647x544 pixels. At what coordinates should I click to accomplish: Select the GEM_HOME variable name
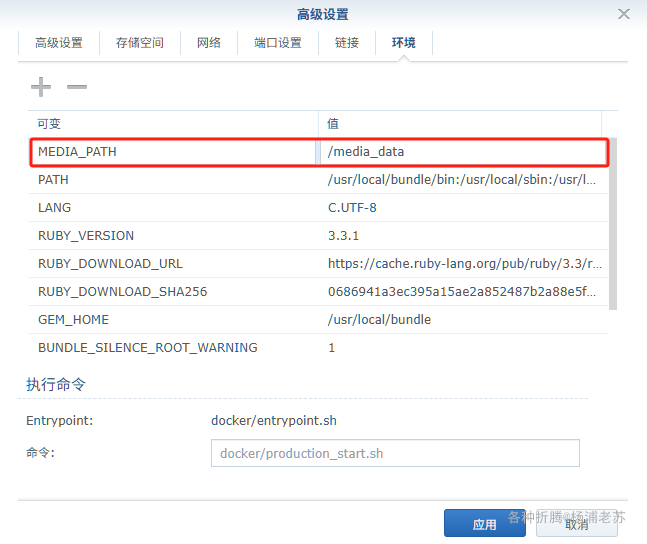tap(73, 320)
